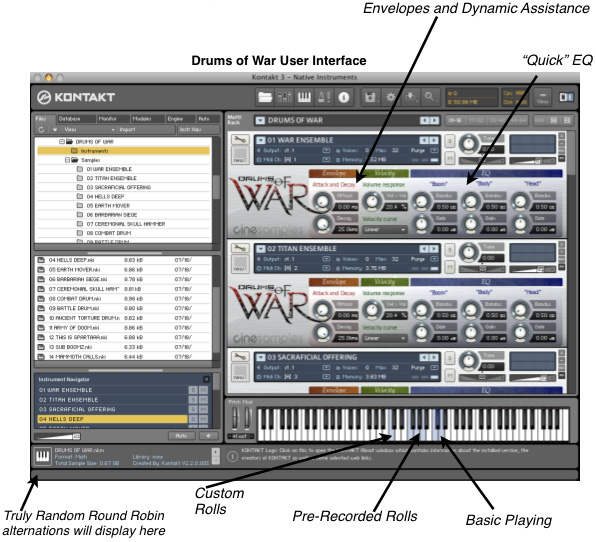Click the magnifier search icon in toolbar
Screen dimensions: 596x542
click(x=429, y=97)
